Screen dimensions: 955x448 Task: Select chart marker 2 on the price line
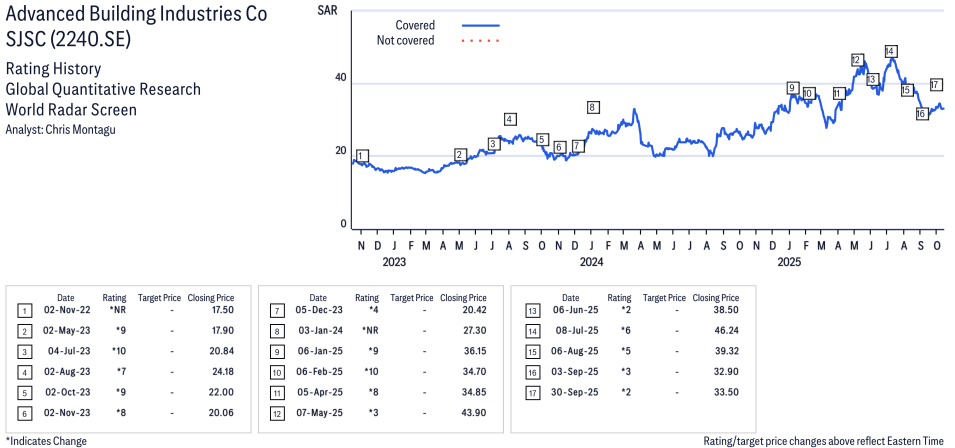tap(460, 155)
